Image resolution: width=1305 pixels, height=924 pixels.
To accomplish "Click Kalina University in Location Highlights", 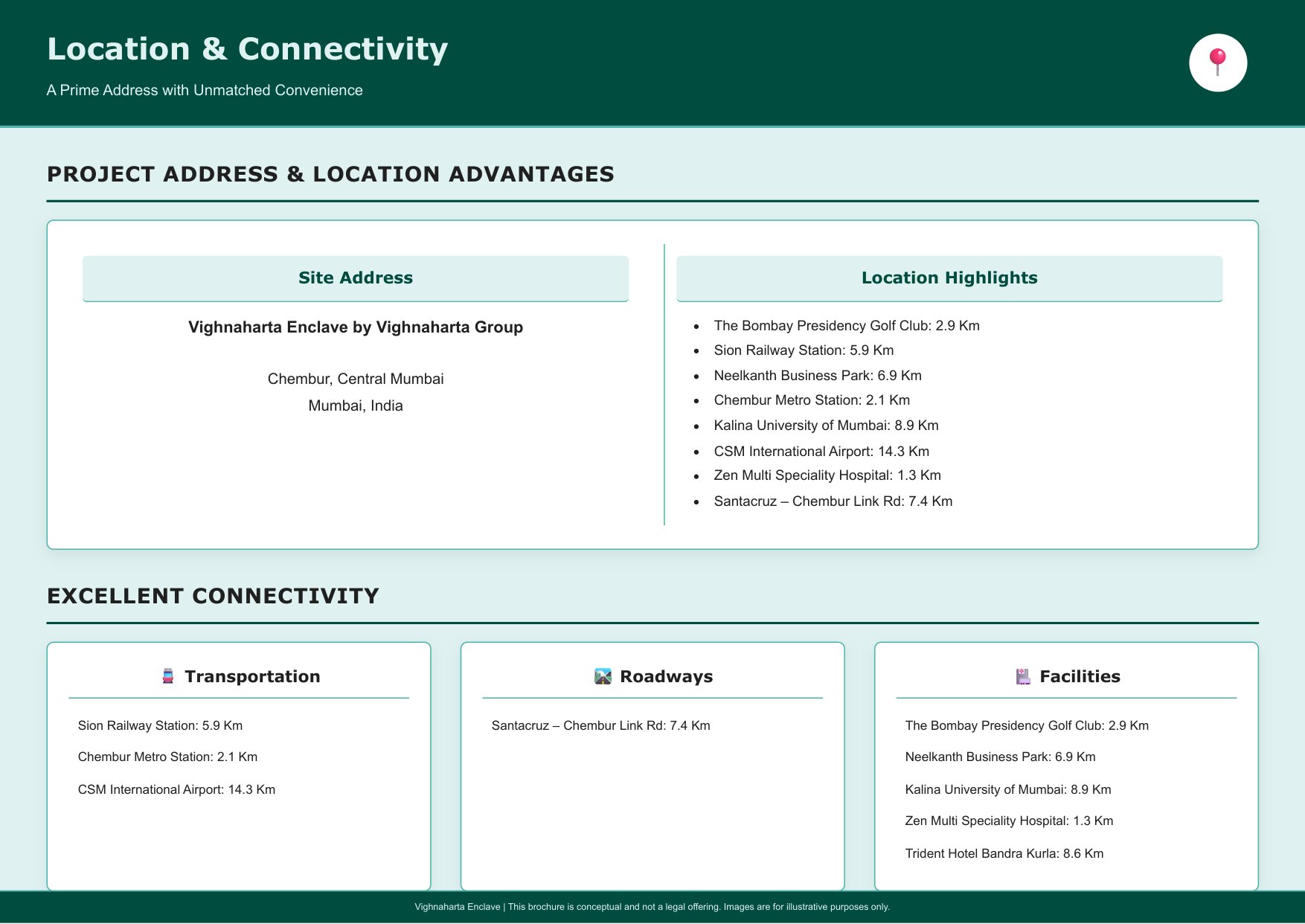I will [826, 426].
